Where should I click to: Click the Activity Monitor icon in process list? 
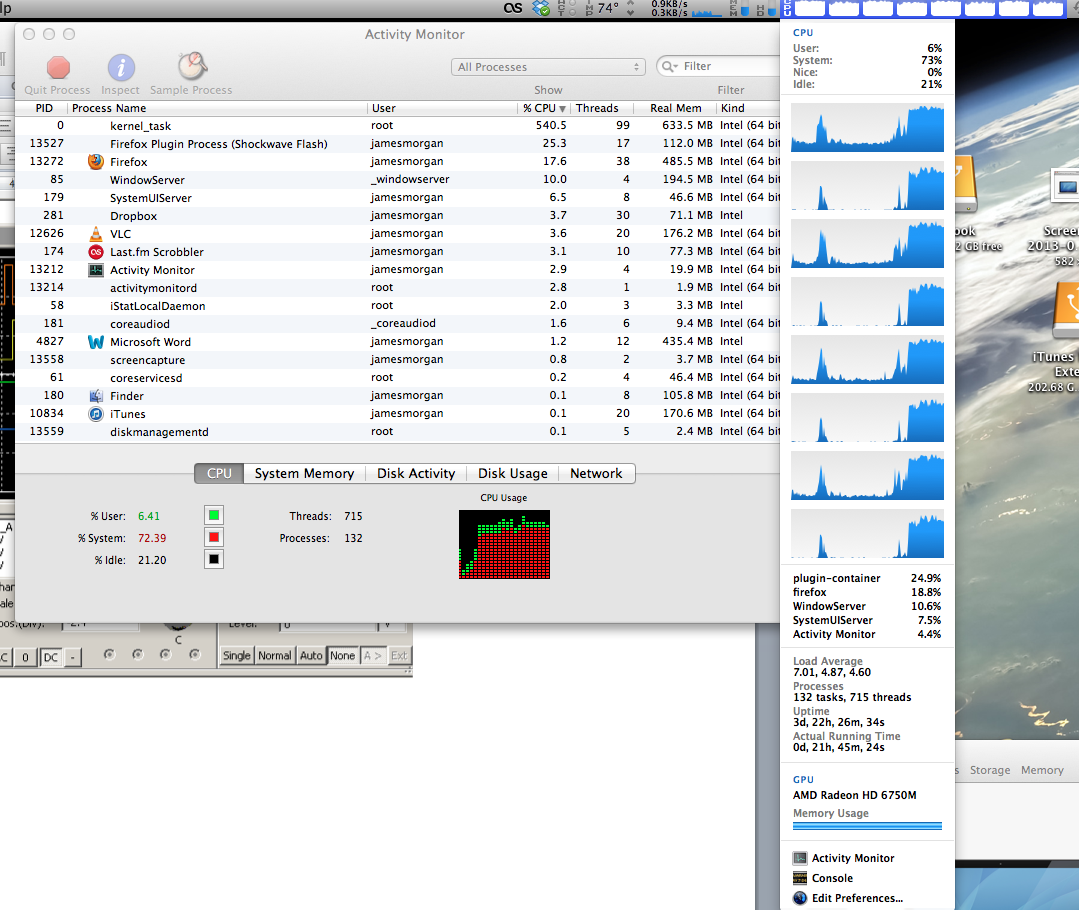point(96,270)
